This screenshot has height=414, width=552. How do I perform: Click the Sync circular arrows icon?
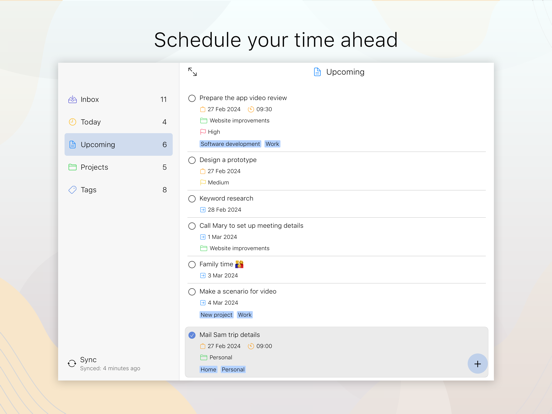72,363
